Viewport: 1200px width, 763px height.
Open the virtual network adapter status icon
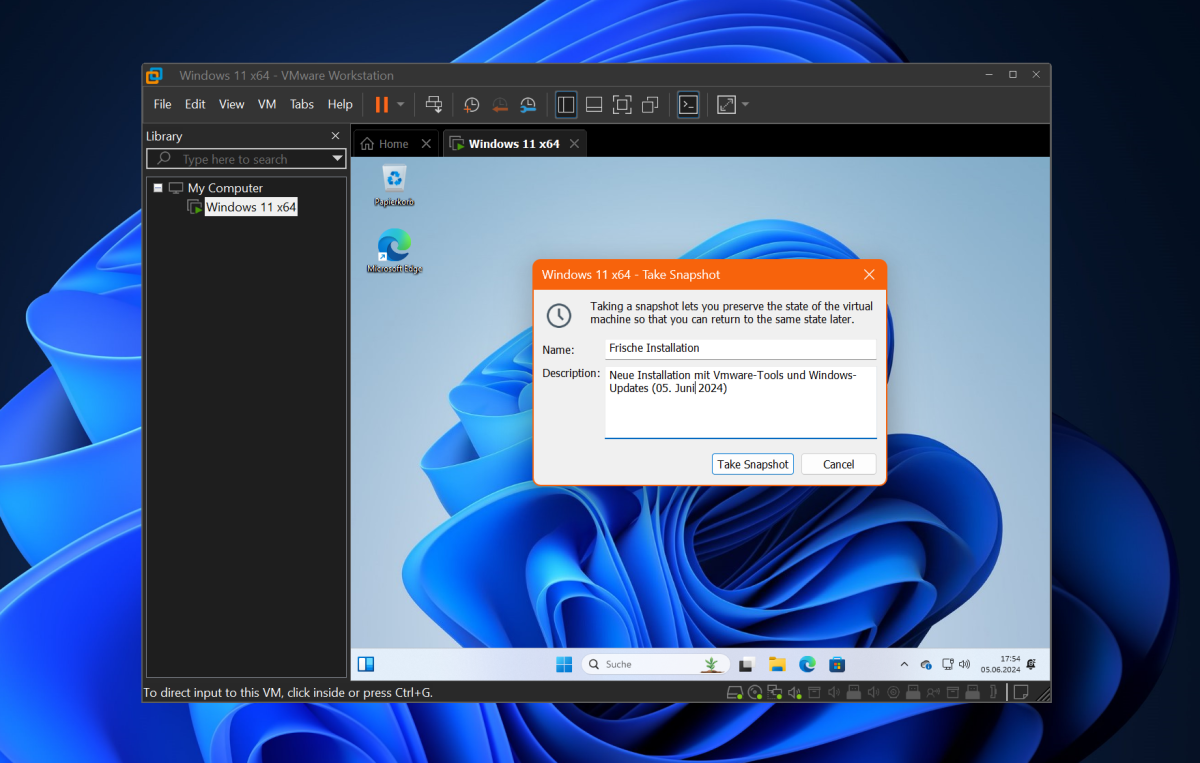(x=774, y=691)
